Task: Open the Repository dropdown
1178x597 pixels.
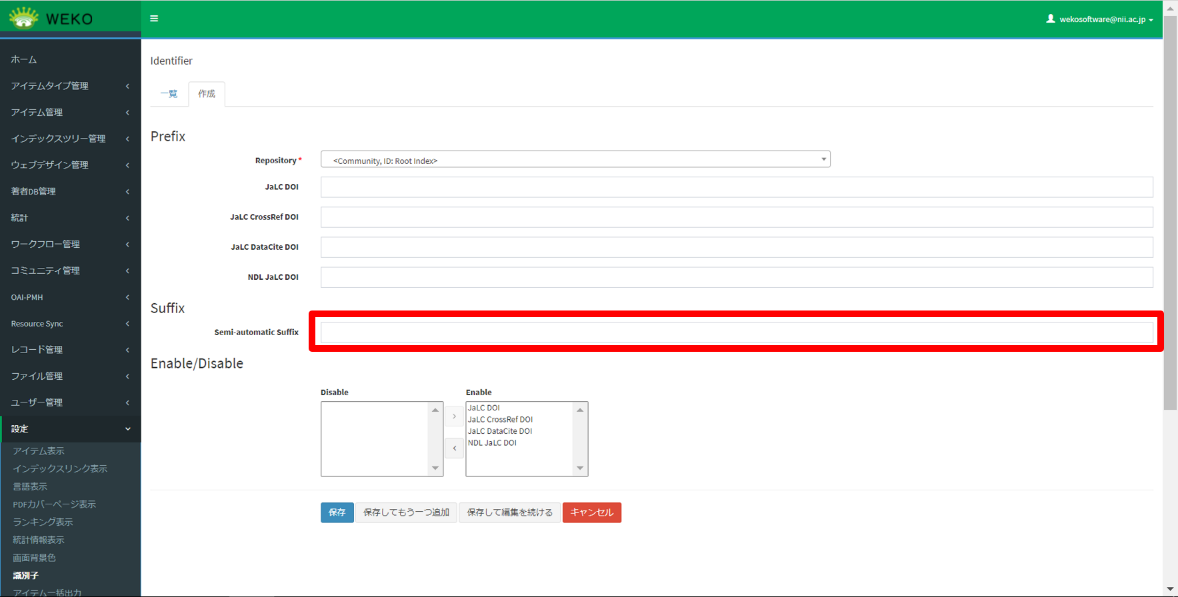Action: click(x=575, y=160)
